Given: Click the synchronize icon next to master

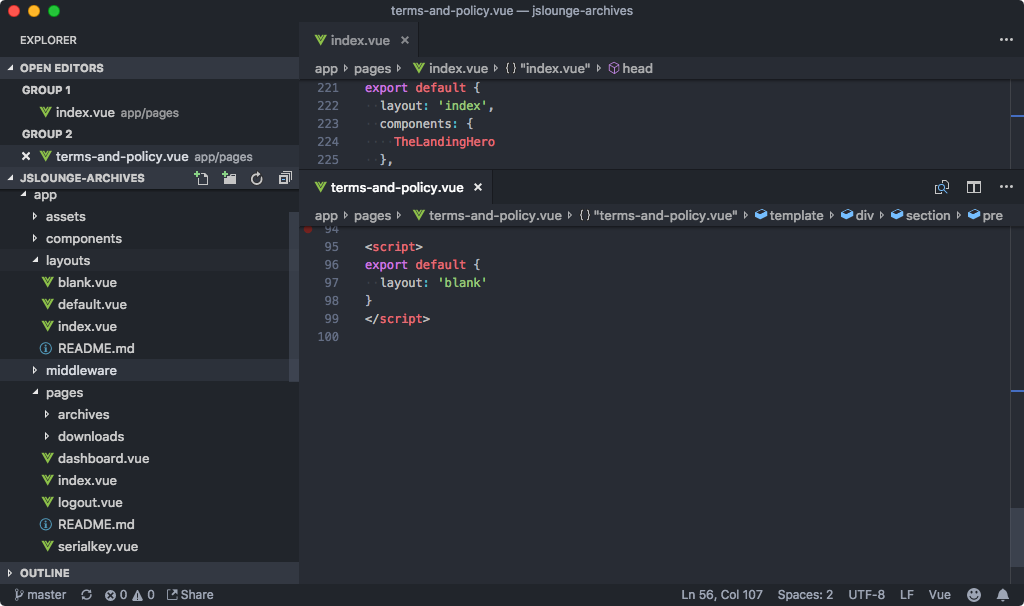Looking at the screenshot, I should (85, 594).
